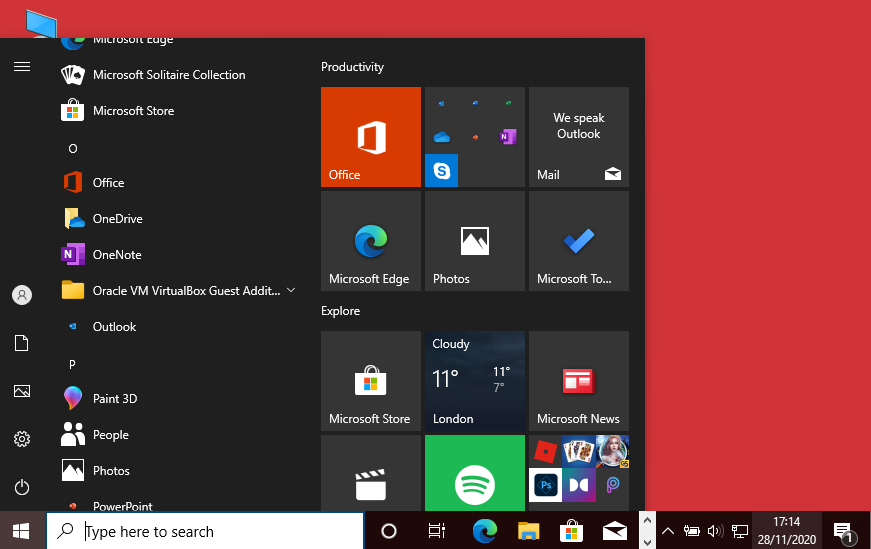Image resolution: width=871 pixels, height=549 pixels.
Task: Open OneNote icon in the folder tile
Action: click(508, 137)
